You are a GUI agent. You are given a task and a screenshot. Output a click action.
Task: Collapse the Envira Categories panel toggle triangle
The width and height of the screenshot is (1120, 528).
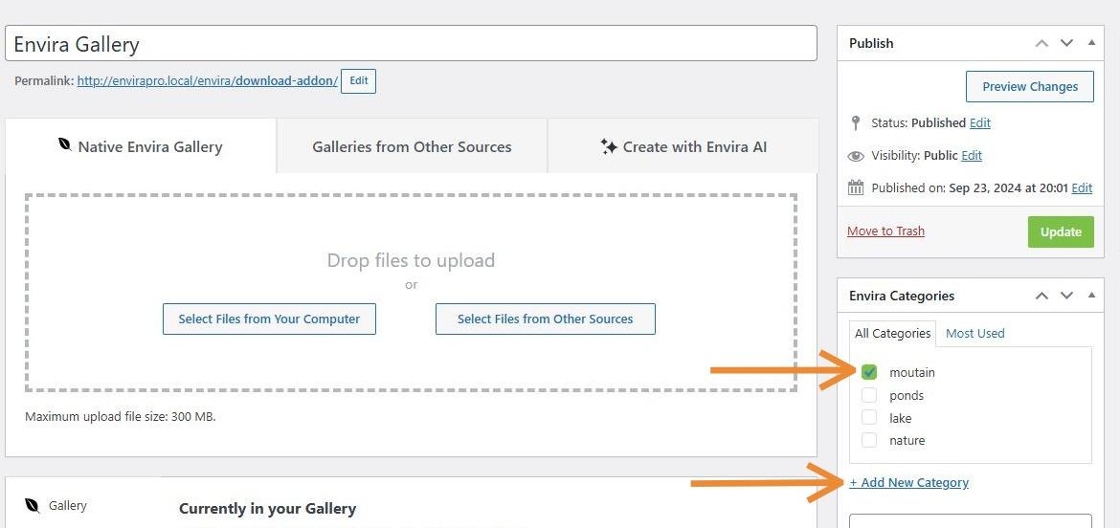1091,296
